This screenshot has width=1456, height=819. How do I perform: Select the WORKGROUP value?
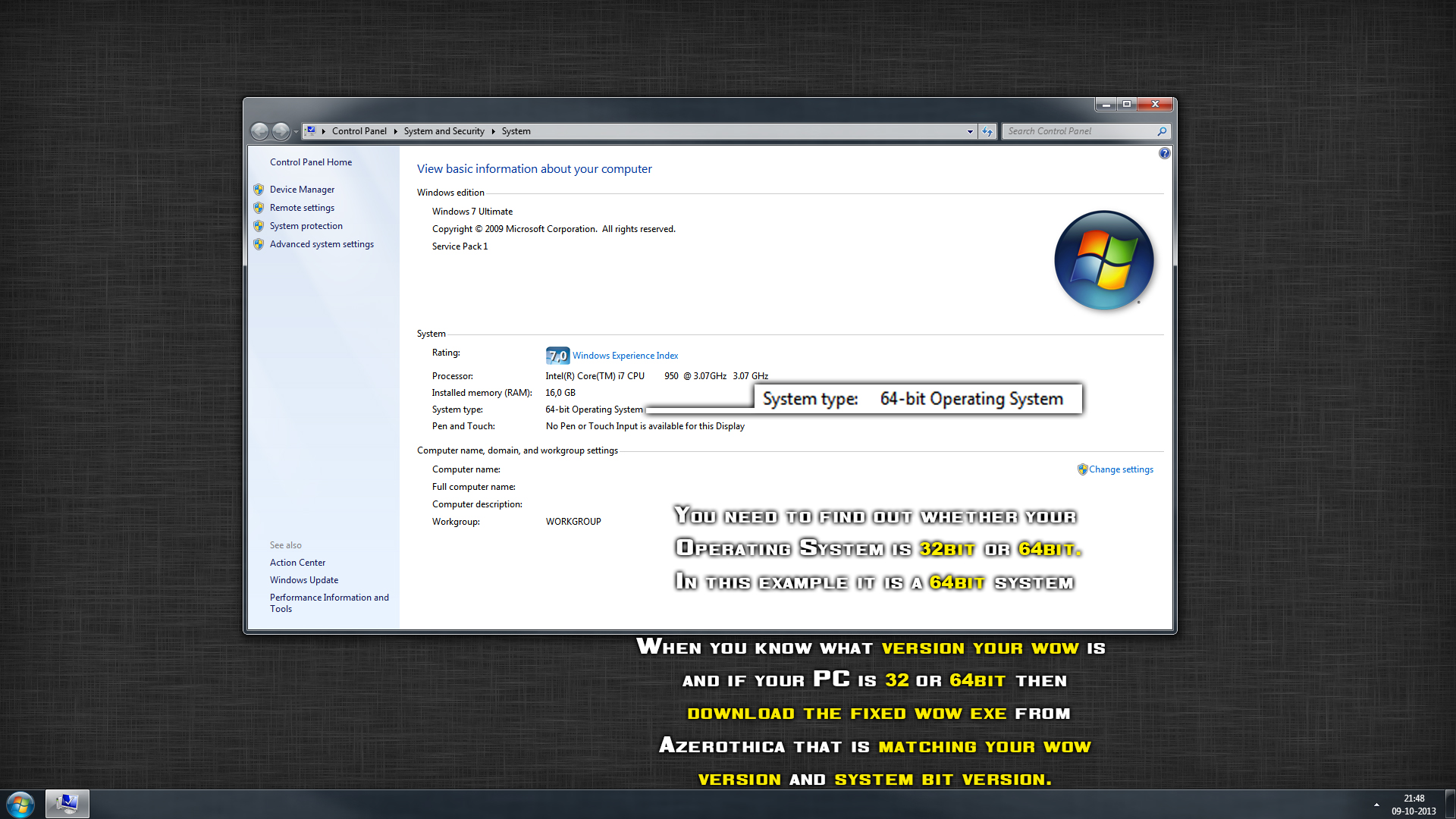[573, 522]
